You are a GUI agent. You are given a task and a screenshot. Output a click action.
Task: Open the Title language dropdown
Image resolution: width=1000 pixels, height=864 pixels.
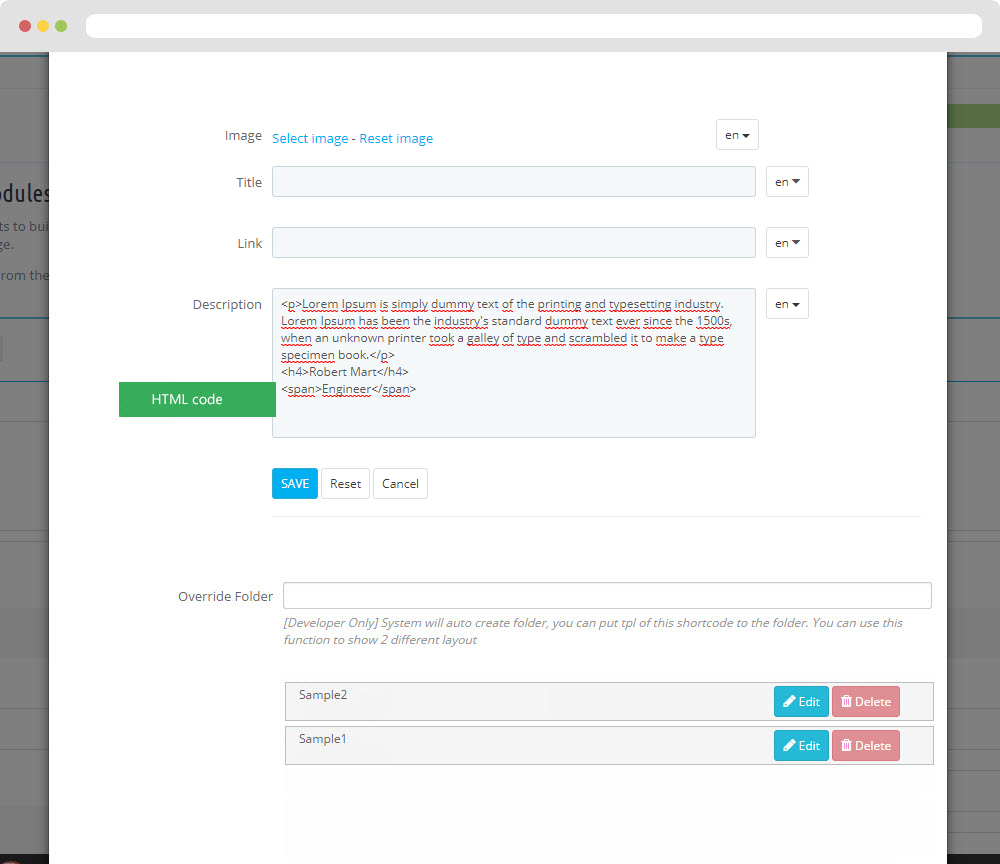tap(787, 182)
